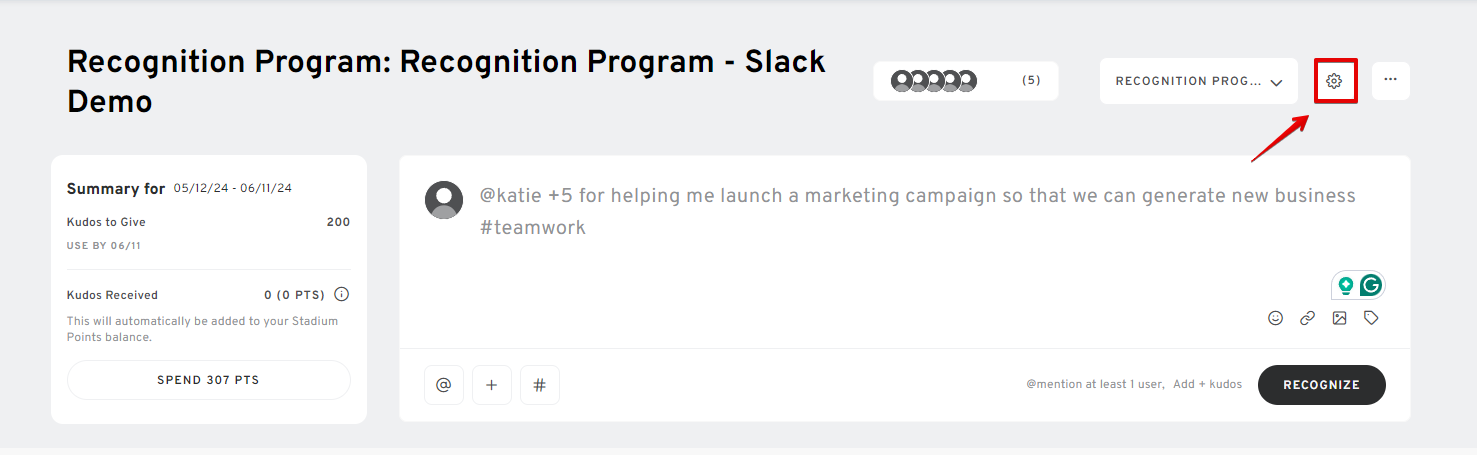Click the emoji smiley icon
Image resolution: width=1477 pixels, height=455 pixels.
pos(1275,318)
